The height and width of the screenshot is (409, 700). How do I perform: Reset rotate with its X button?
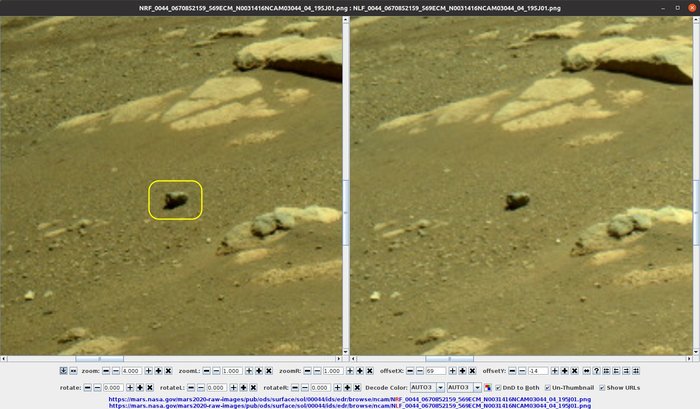150,388
